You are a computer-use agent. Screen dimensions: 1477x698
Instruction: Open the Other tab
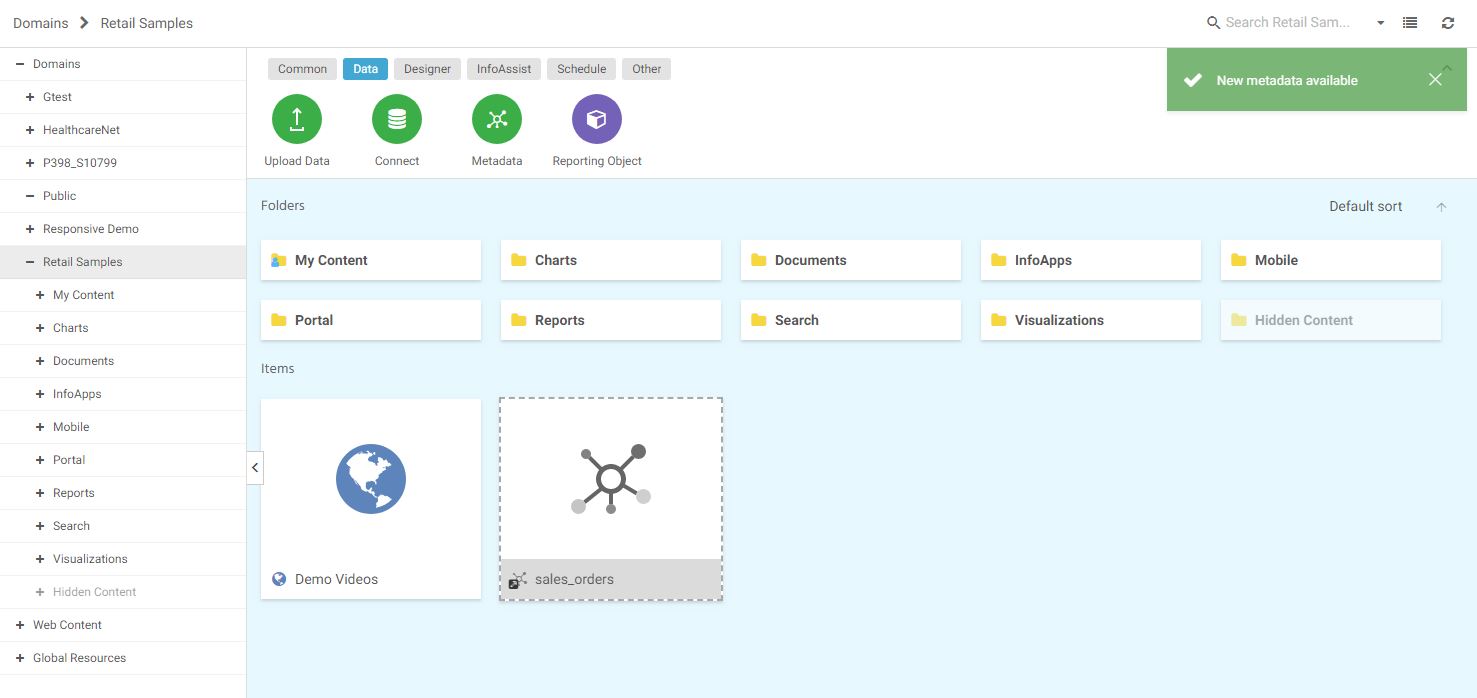point(646,69)
